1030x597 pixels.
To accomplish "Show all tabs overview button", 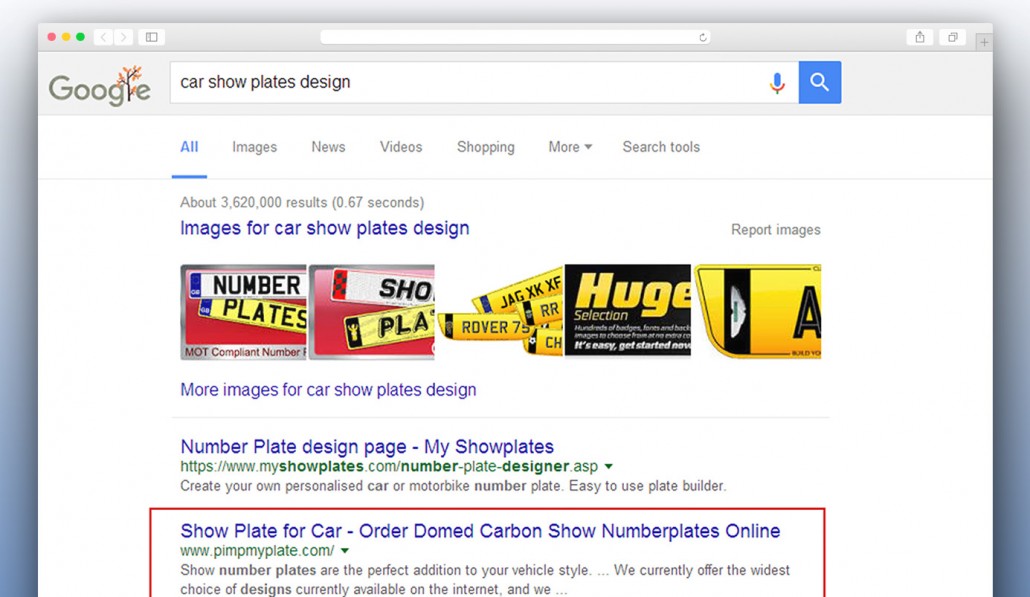I will coord(952,37).
